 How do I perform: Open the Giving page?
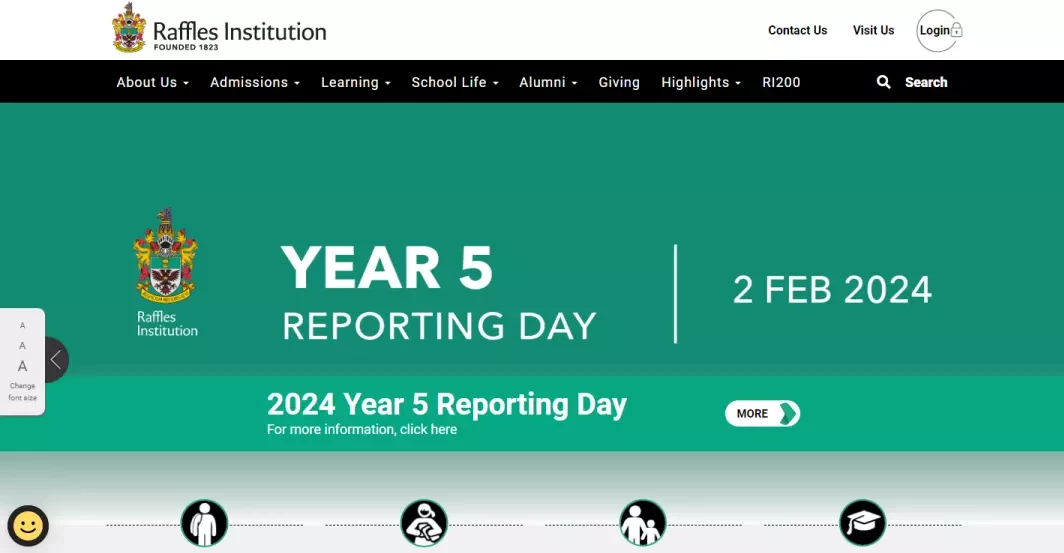tap(619, 82)
